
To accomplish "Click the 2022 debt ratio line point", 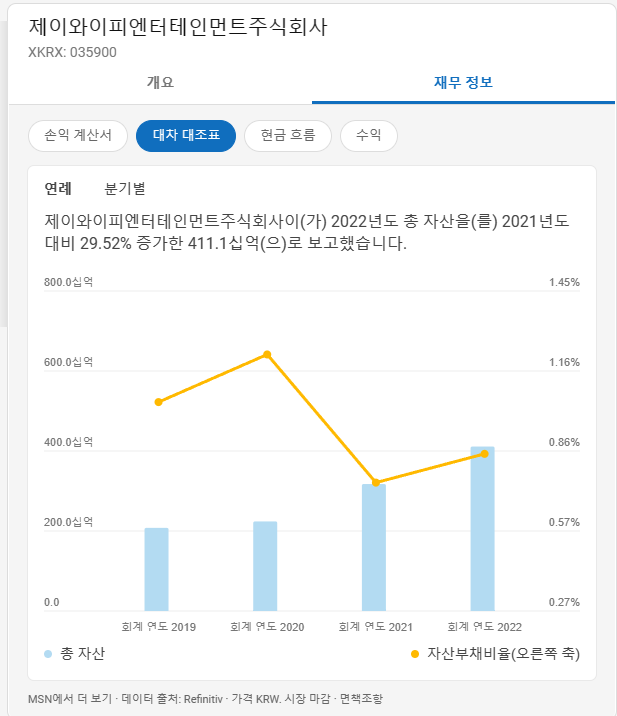I will coord(485,454).
